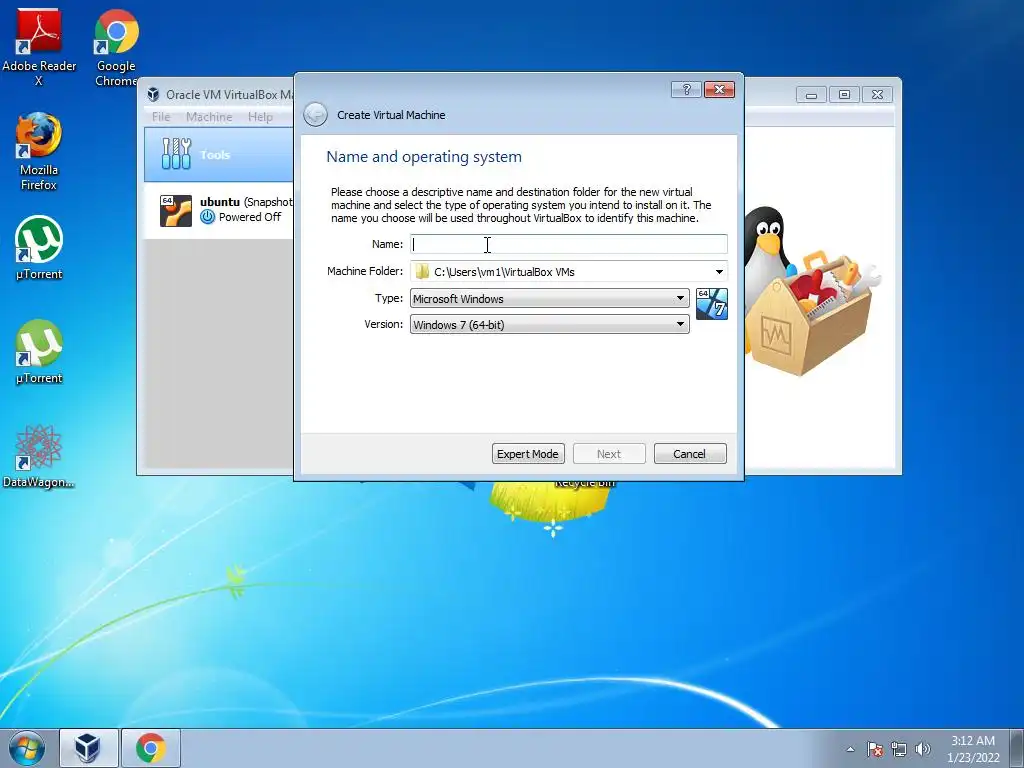Screen dimensions: 1024x768
Task: Select the ubuntu VM icon in list
Action: 176,210
